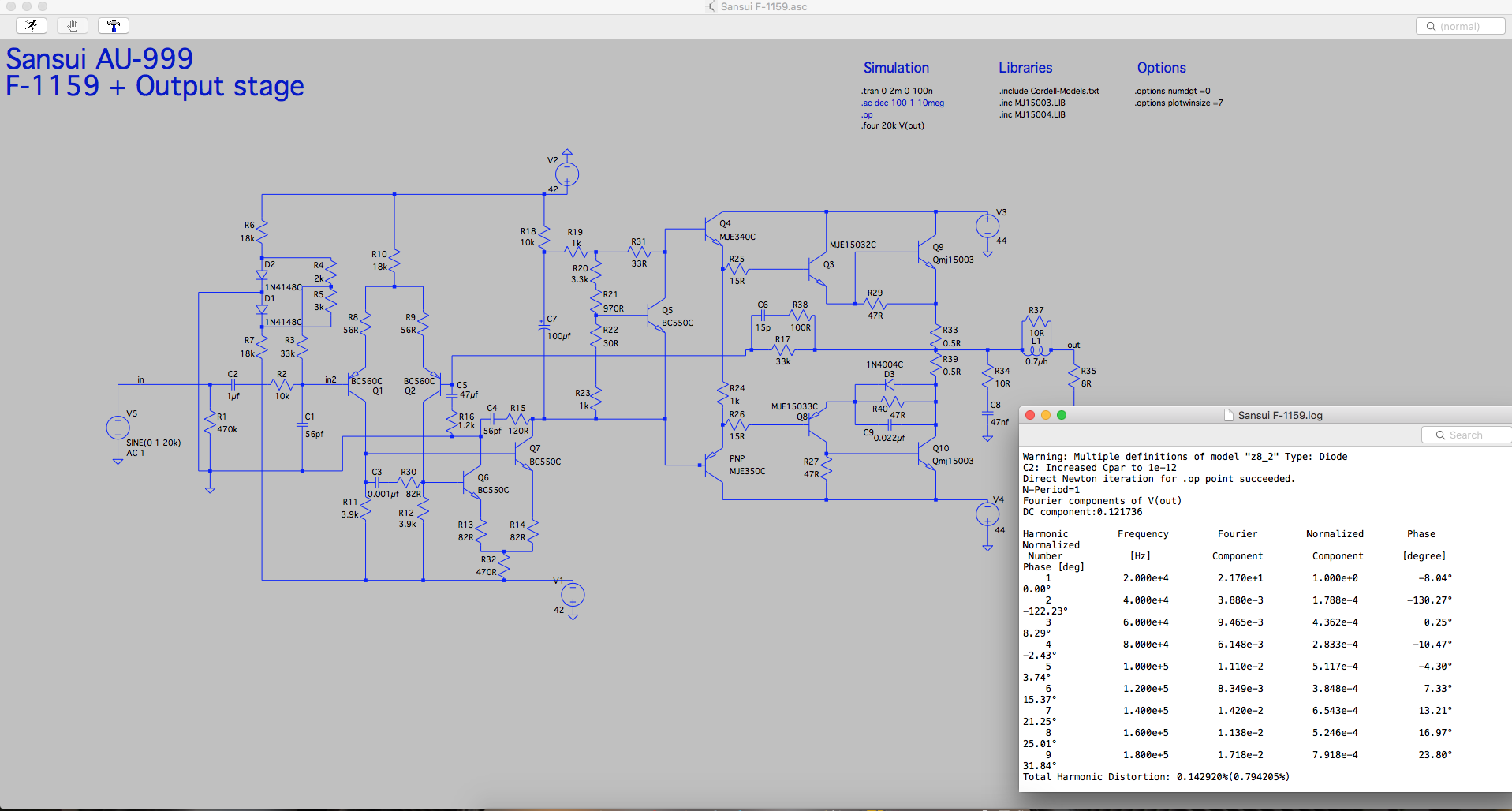Viewport: 1512px width, 811px height.
Task: Select output transistor Q9 symbol
Action: tap(927, 253)
